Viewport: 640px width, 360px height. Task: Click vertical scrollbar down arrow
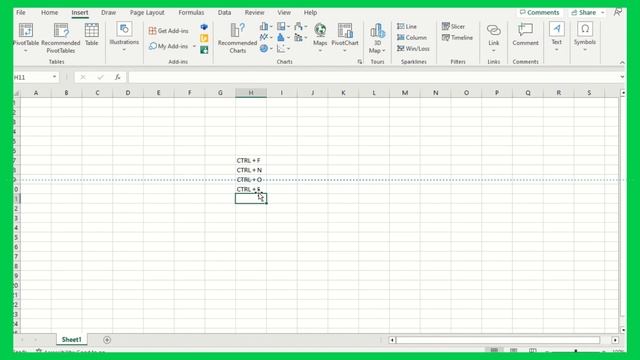(623, 329)
